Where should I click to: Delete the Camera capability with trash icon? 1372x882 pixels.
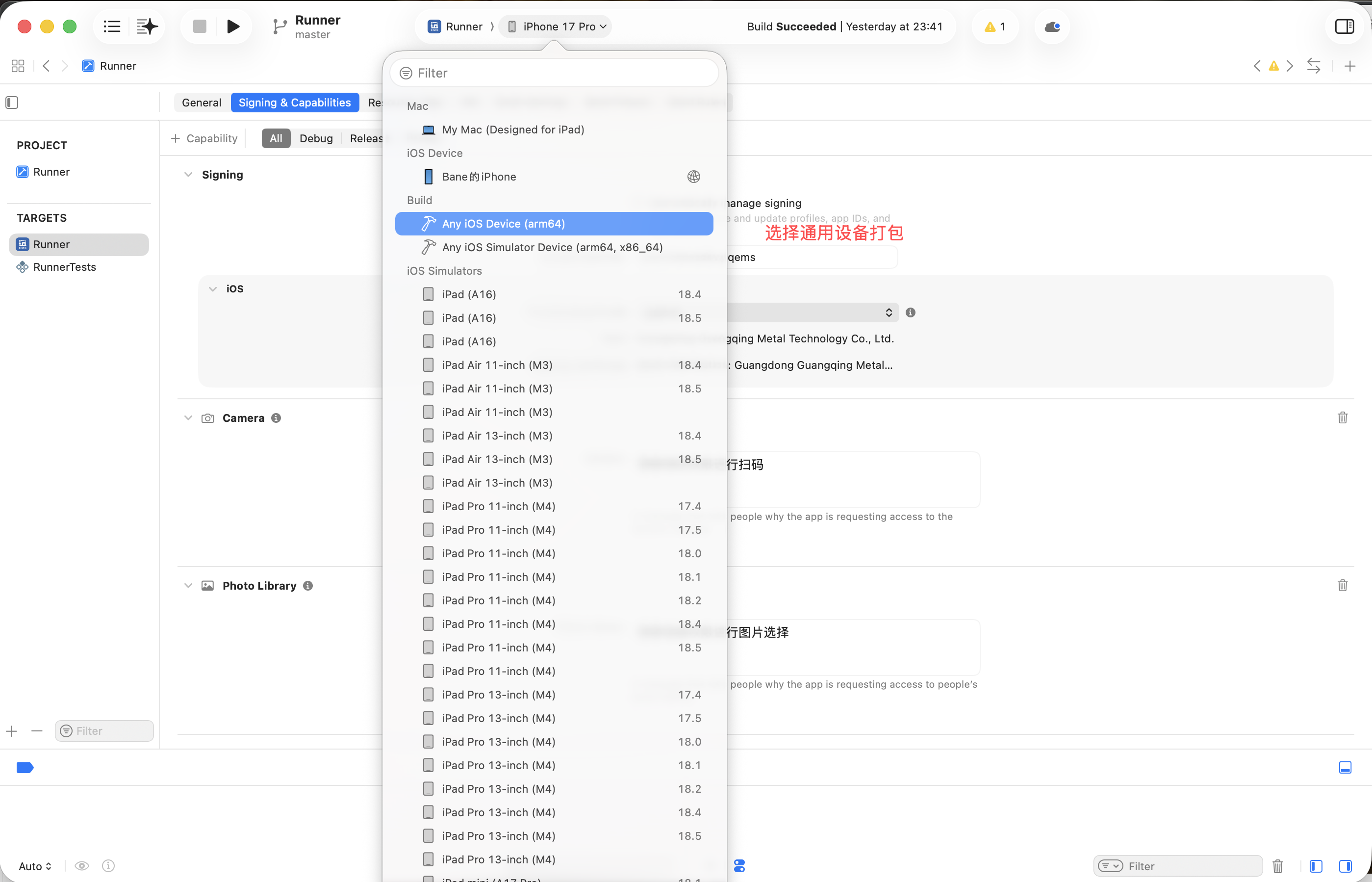pos(1342,417)
